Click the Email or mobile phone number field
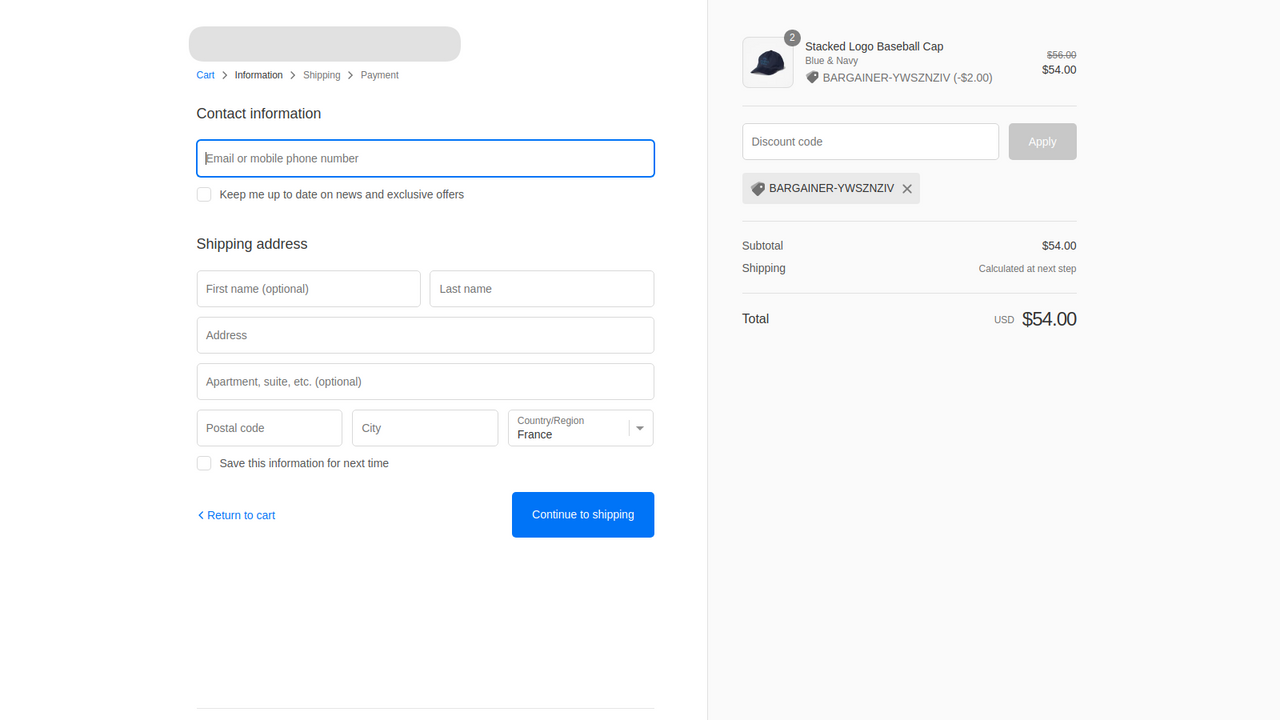 point(425,159)
